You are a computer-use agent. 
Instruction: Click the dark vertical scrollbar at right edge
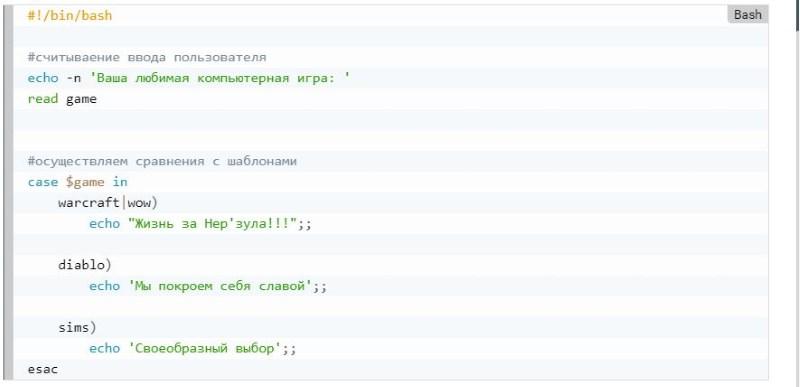pos(797,15)
